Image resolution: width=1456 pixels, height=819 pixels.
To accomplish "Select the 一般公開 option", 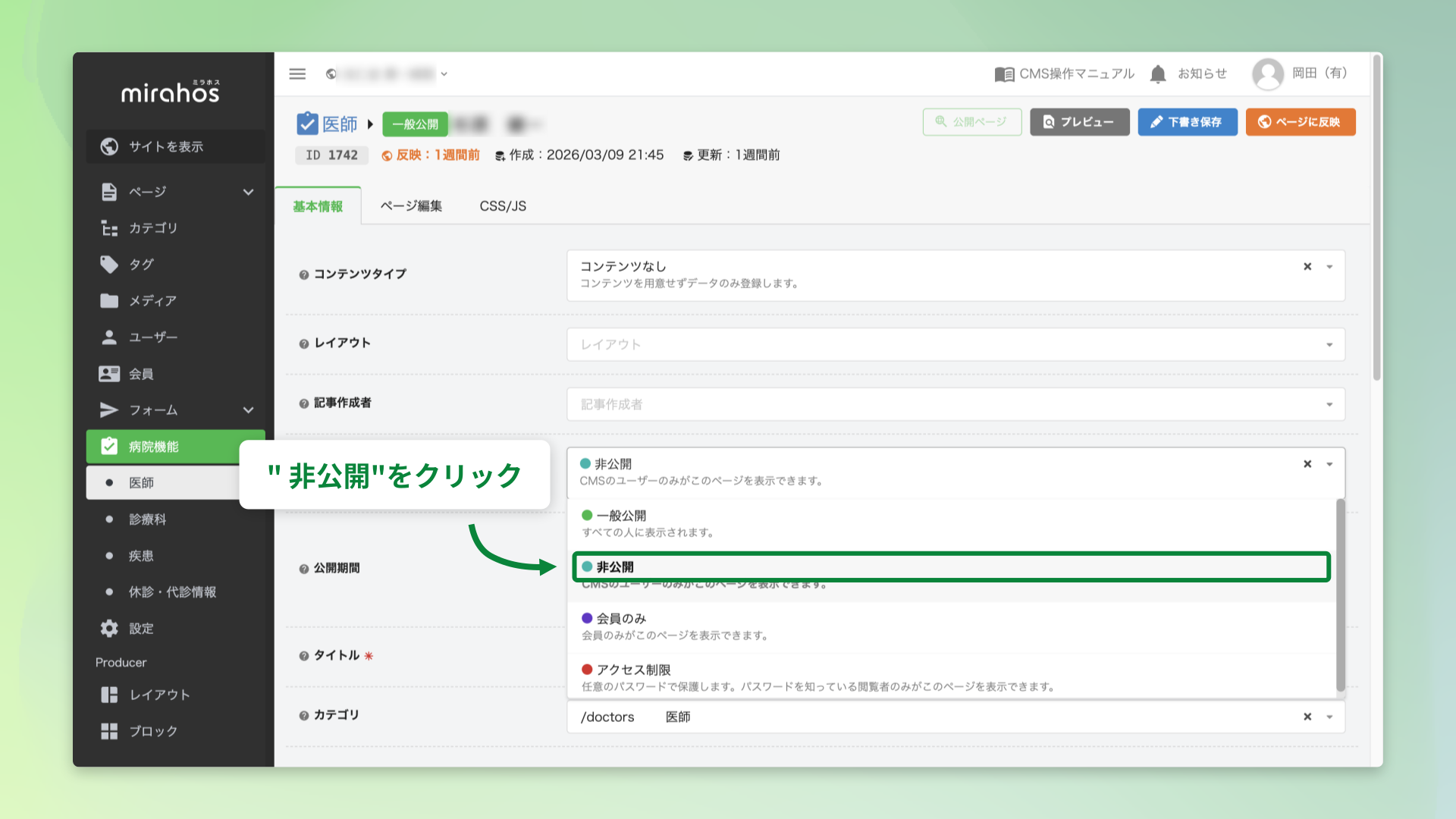I will (952, 524).
